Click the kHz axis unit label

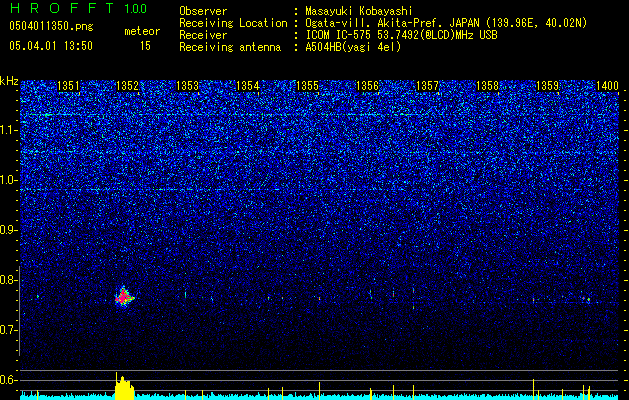[x=9, y=81]
